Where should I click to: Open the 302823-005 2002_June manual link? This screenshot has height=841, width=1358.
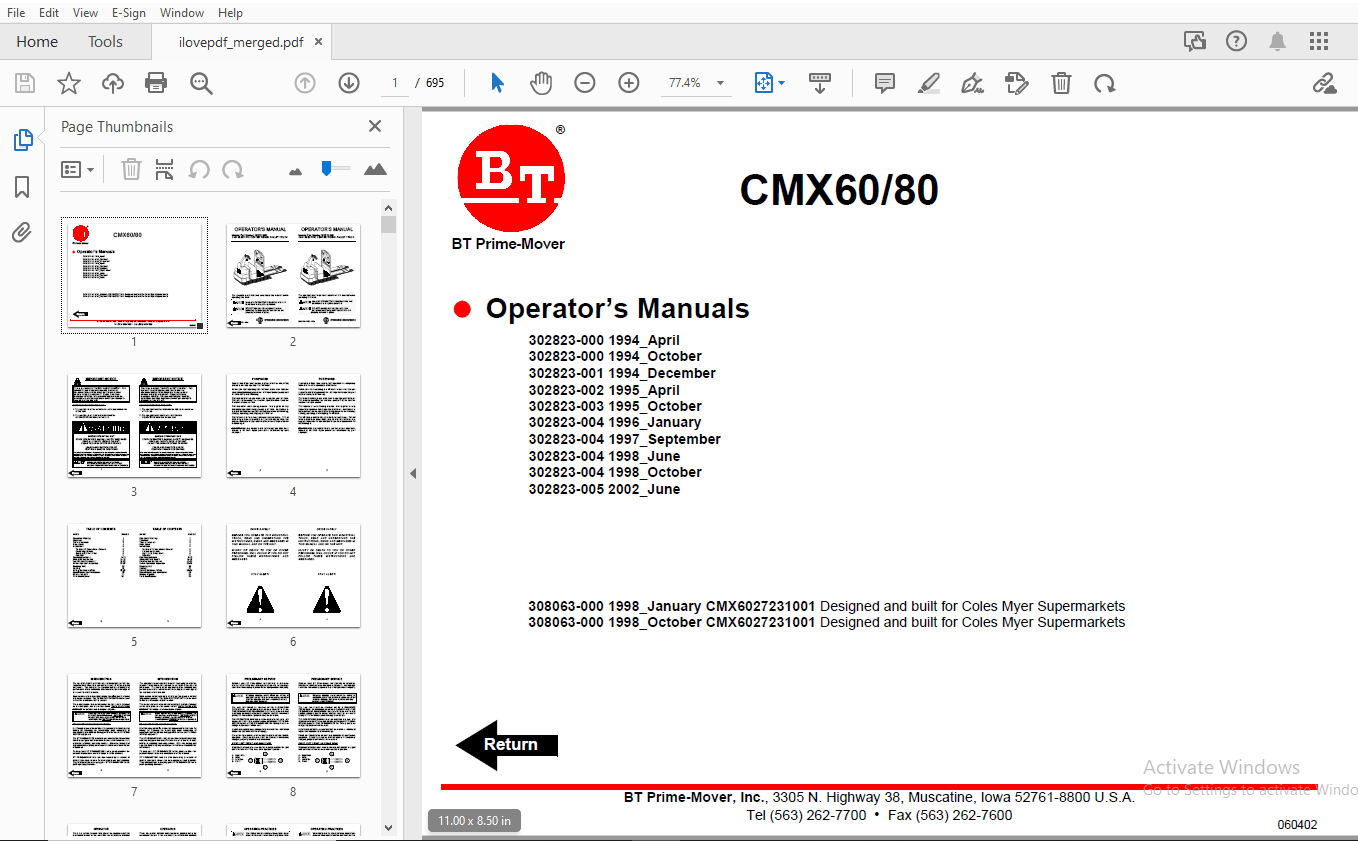[604, 489]
